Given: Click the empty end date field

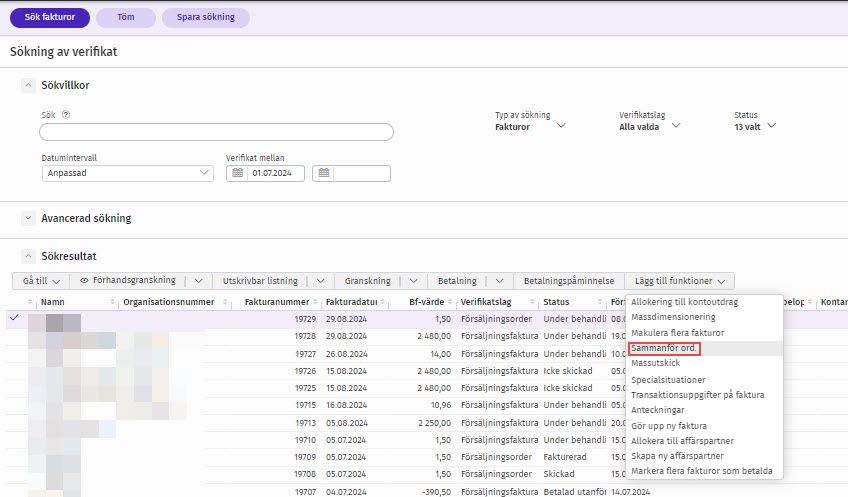Looking at the screenshot, I should [362, 173].
